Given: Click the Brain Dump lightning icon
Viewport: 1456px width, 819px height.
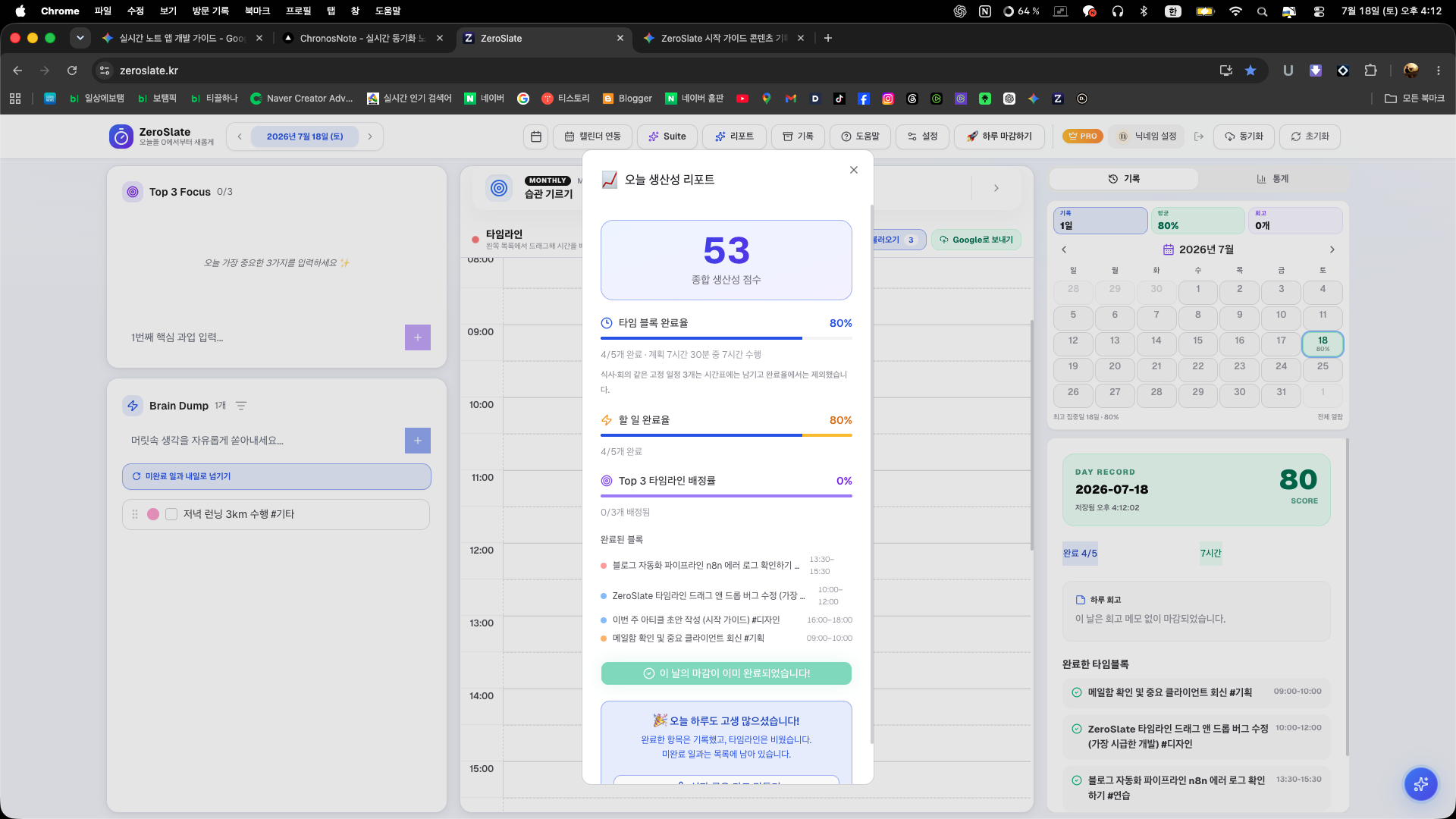Looking at the screenshot, I should [133, 406].
